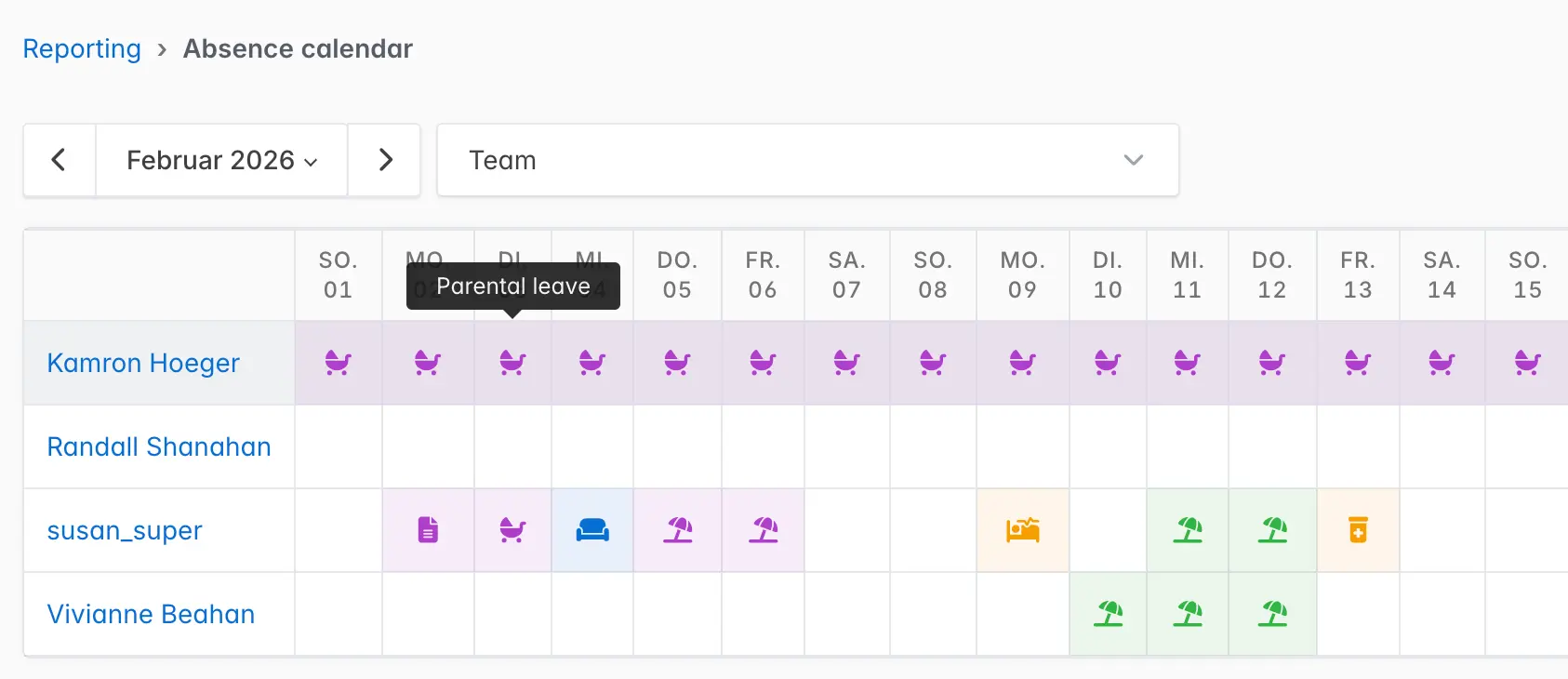Go to the previous month
Viewport: 1568px width, 679px height.
pos(59,160)
